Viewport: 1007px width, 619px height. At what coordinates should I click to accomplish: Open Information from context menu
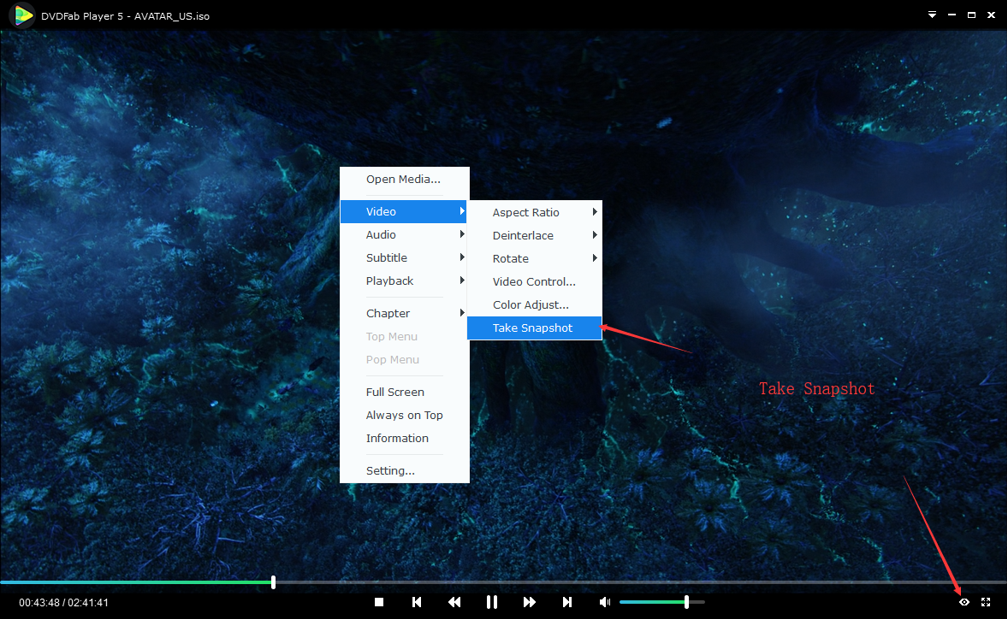[x=405, y=438]
